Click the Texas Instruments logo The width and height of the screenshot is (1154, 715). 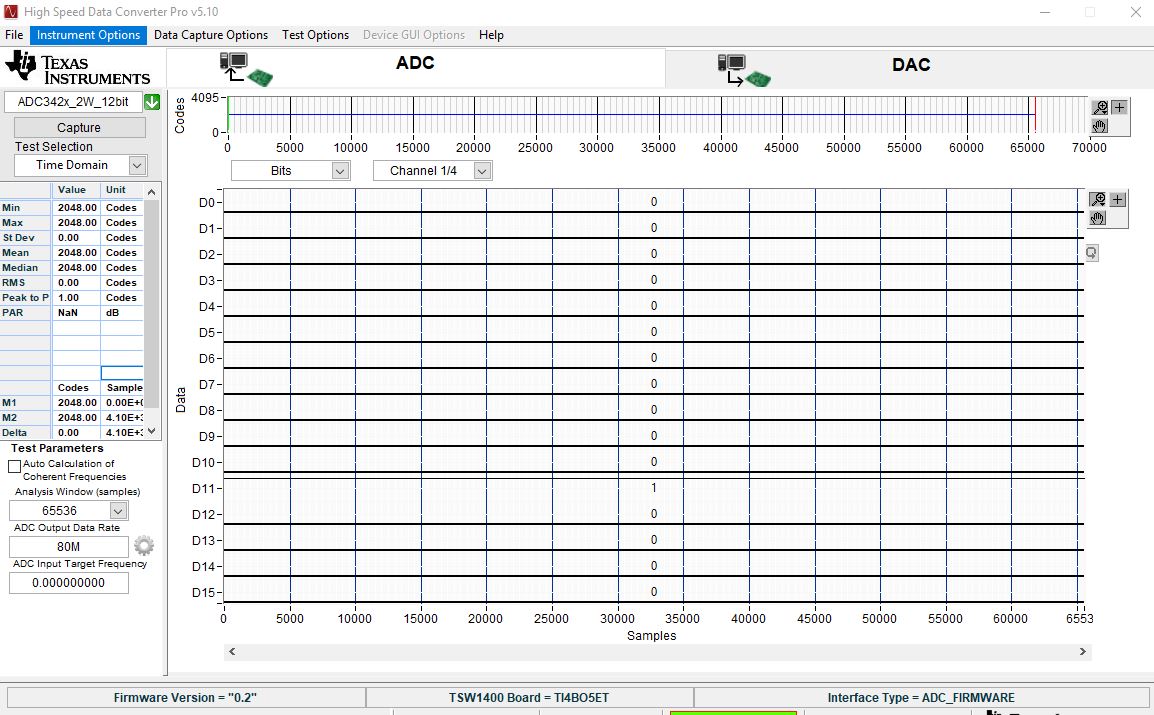click(x=77, y=68)
